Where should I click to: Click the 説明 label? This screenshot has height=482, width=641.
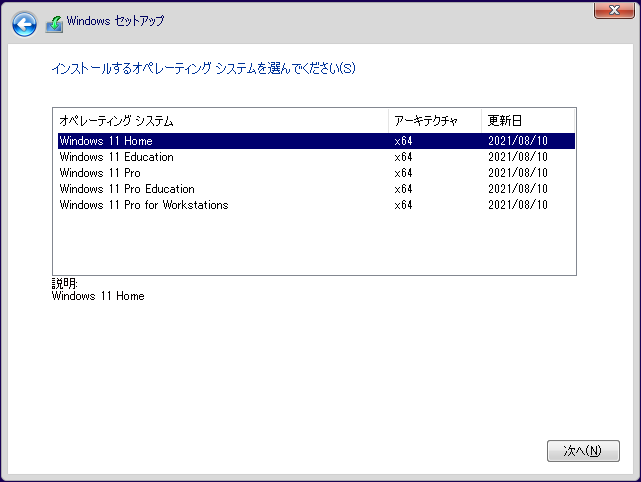[x=65, y=283]
